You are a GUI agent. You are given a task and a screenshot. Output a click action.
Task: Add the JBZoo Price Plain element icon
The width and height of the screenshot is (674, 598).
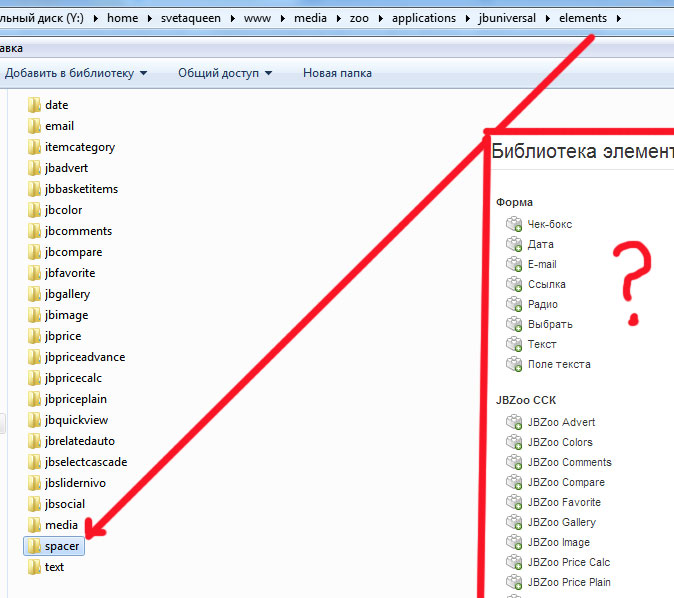point(514,582)
